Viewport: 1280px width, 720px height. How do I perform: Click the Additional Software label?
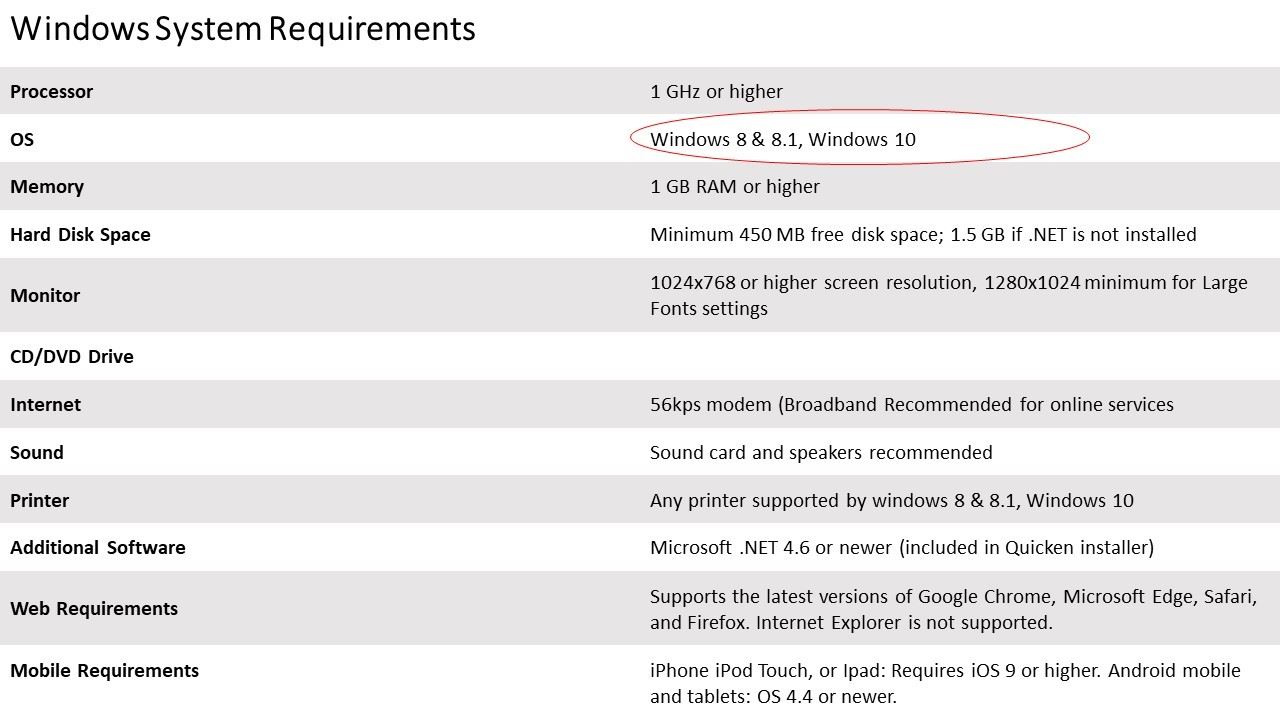pyautogui.click(x=98, y=548)
